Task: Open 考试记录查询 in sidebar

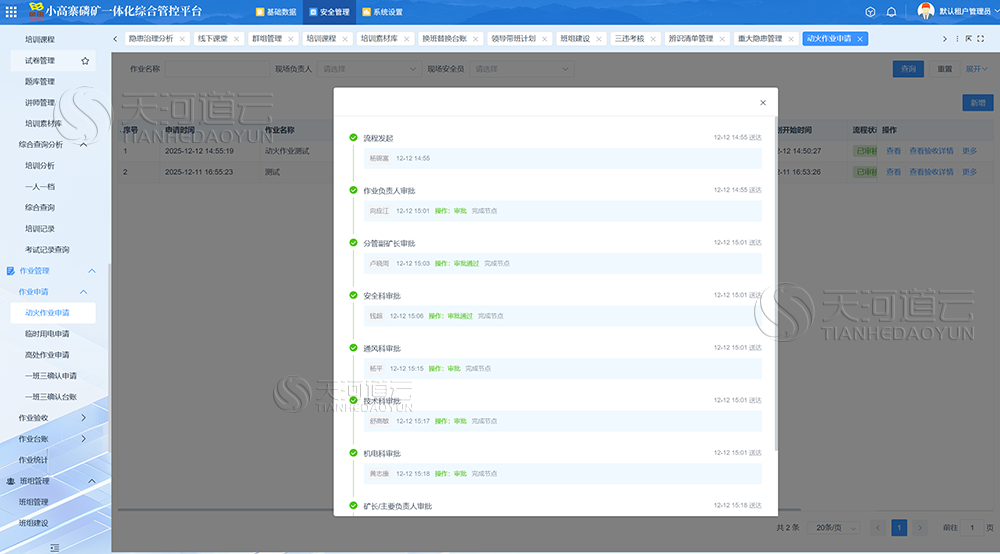Action: pyautogui.click(x=47, y=250)
